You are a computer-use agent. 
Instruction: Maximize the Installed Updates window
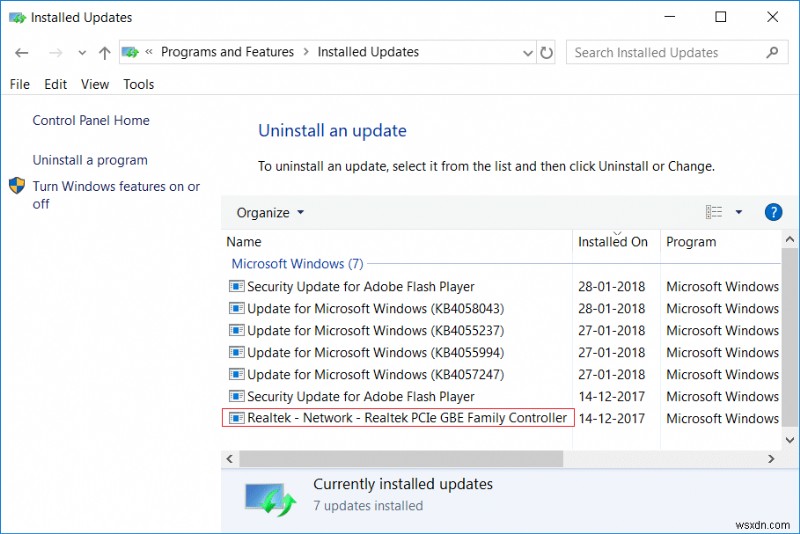tap(721, 17)
